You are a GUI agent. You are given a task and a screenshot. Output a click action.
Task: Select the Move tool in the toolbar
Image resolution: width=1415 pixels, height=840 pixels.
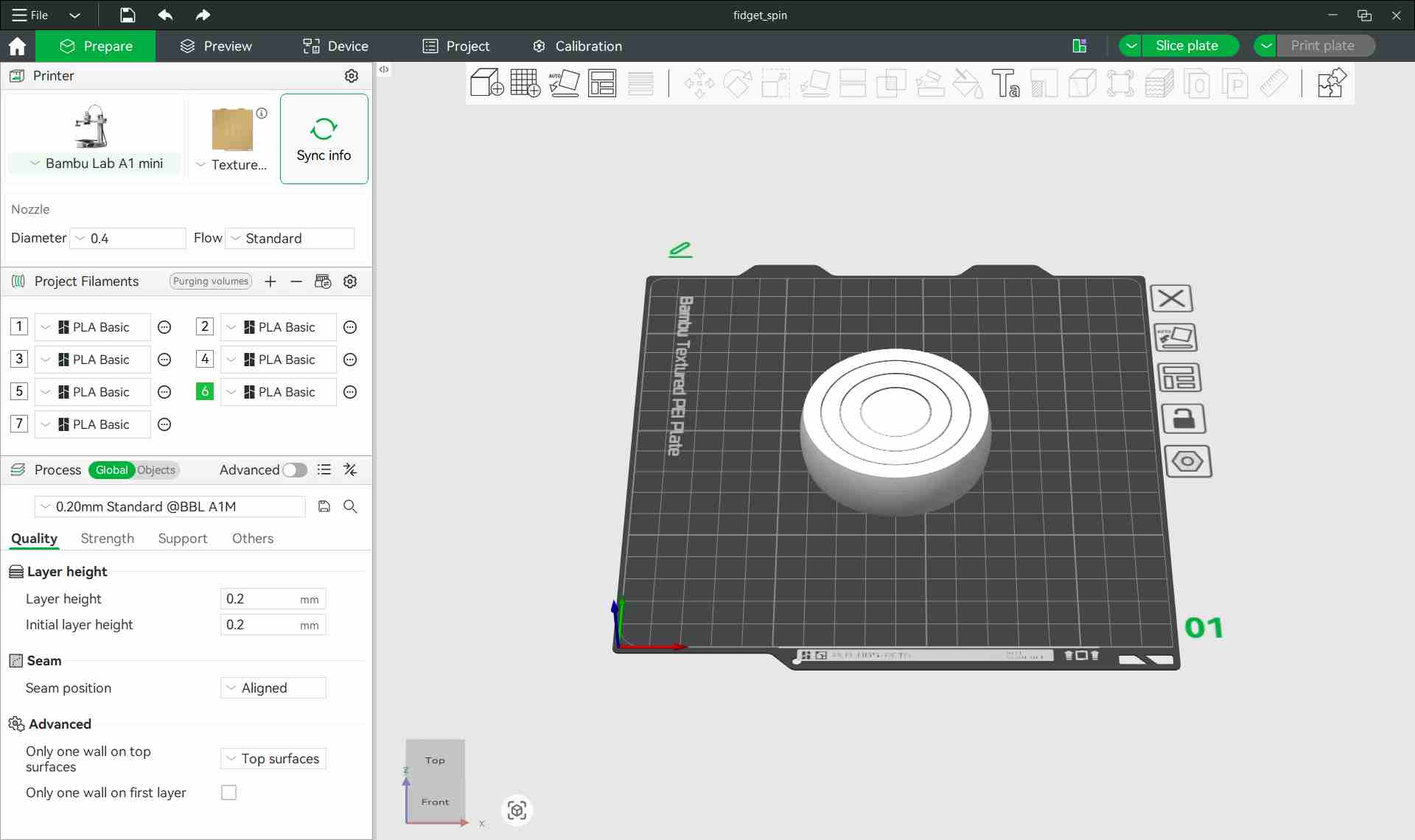(x=699, y=83)
